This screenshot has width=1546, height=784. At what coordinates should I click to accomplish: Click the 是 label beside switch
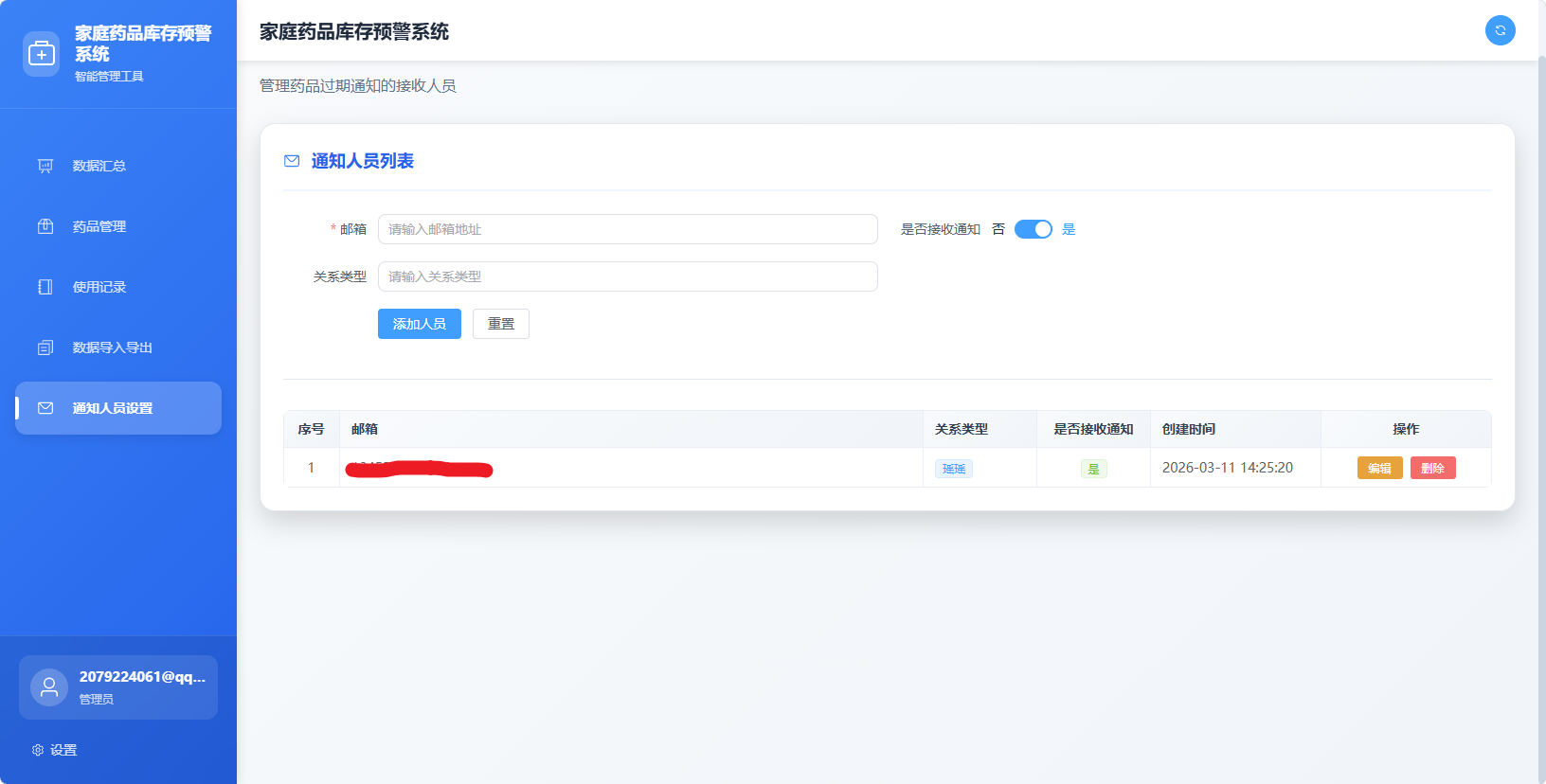1069,229
